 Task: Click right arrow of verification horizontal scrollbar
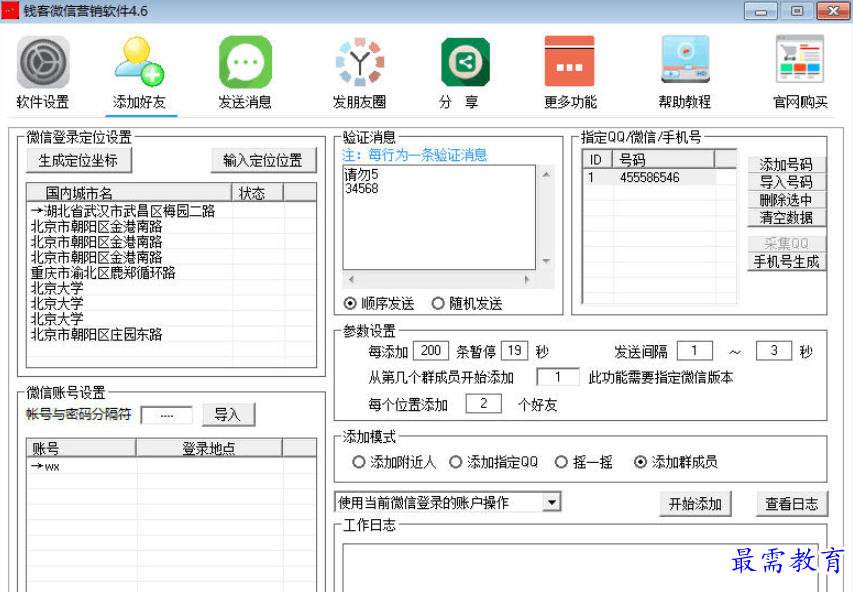tap(526, 280)
